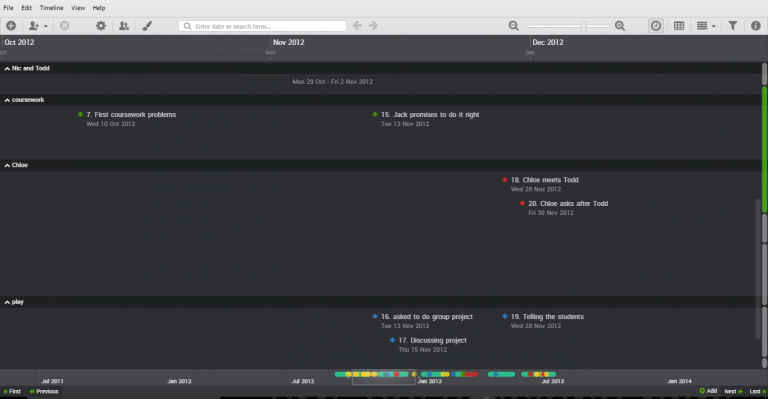The width and height of the screenshot is (768, 399).
Task: Jump to Last event button
Action: click(x=757, y=391)
